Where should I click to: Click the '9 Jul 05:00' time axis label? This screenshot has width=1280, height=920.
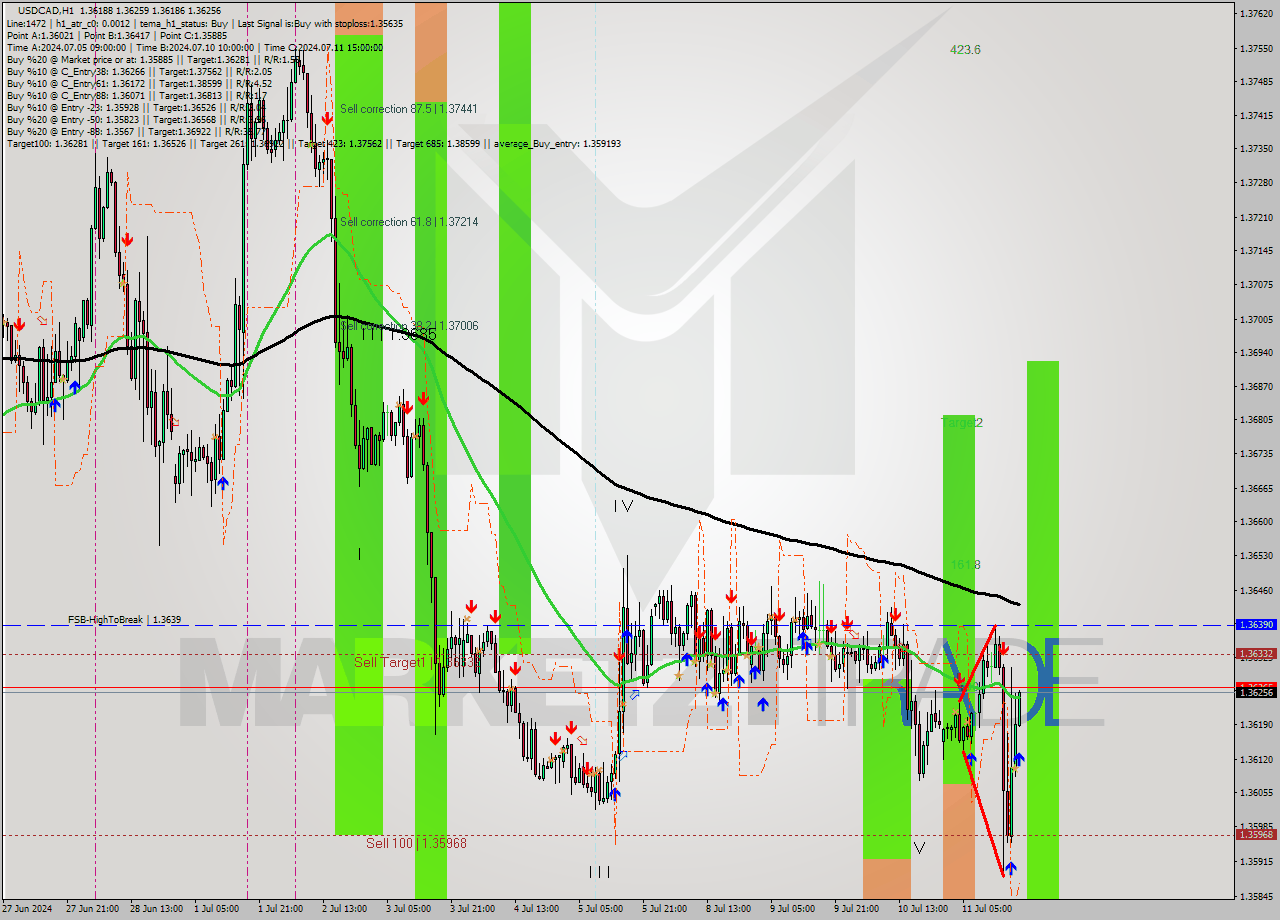[x=792, y=909]
